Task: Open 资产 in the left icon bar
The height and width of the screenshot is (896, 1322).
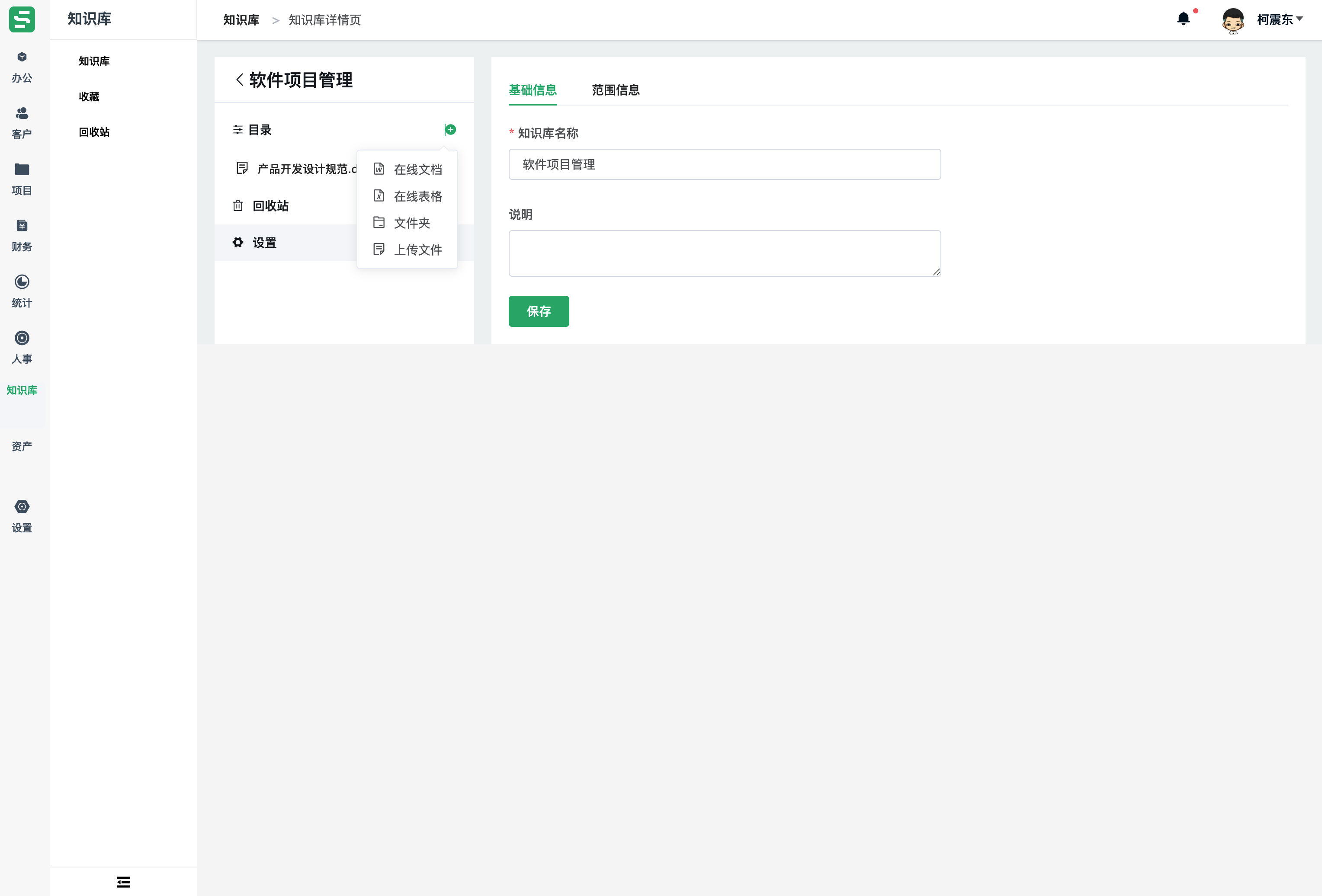Action: 22,446
